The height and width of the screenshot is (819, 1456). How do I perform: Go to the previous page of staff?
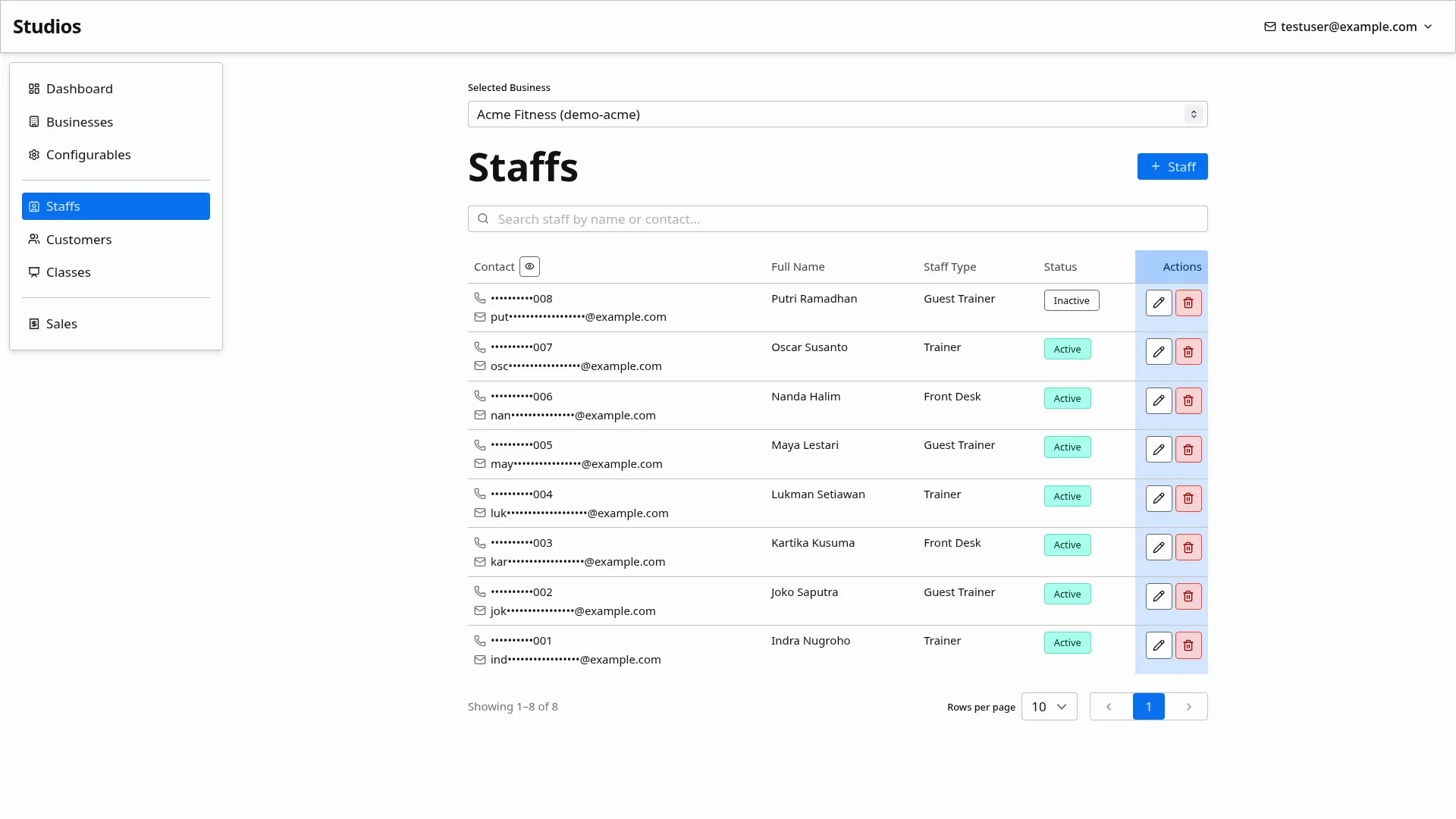(1109, 707)
